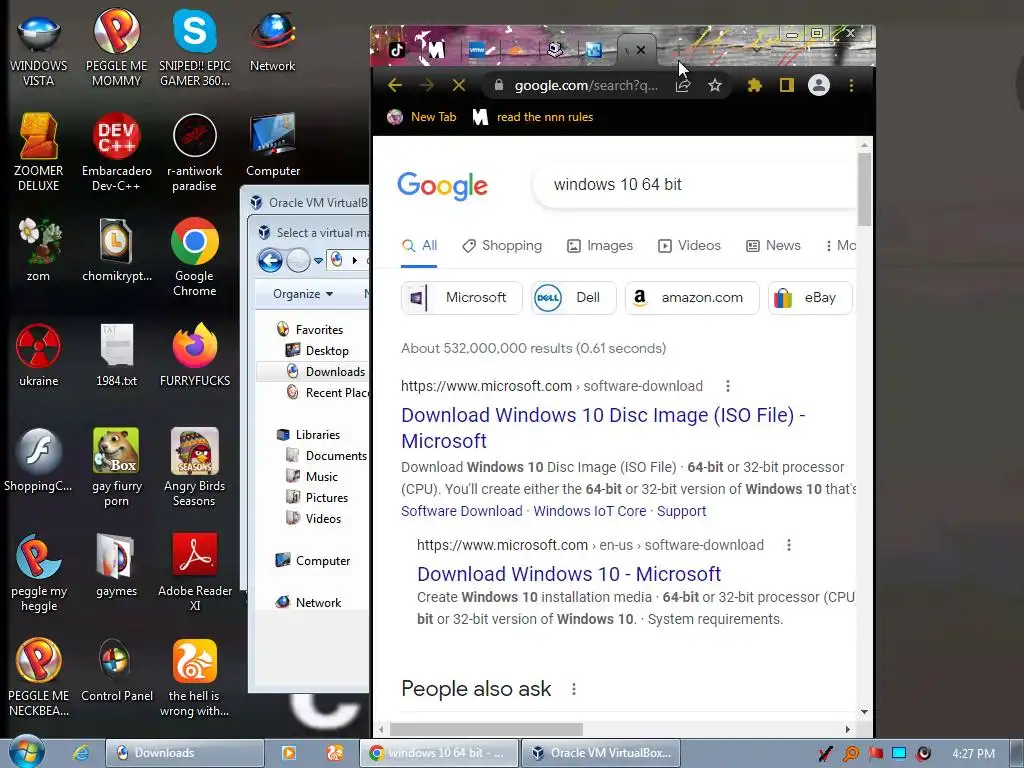Open the Windows IoT Core sitelink
This screenshot has width=1024, height=768.
590,511
